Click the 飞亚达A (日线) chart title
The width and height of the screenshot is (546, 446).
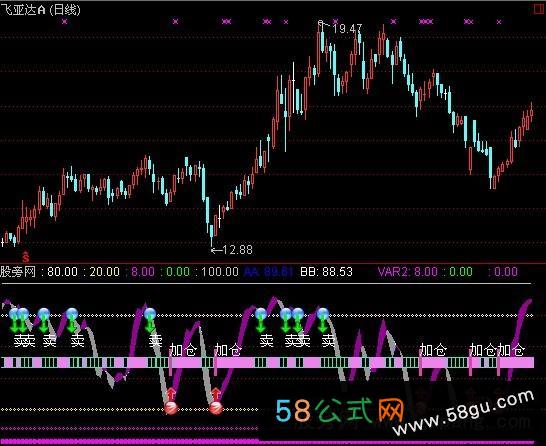(40, 9)
